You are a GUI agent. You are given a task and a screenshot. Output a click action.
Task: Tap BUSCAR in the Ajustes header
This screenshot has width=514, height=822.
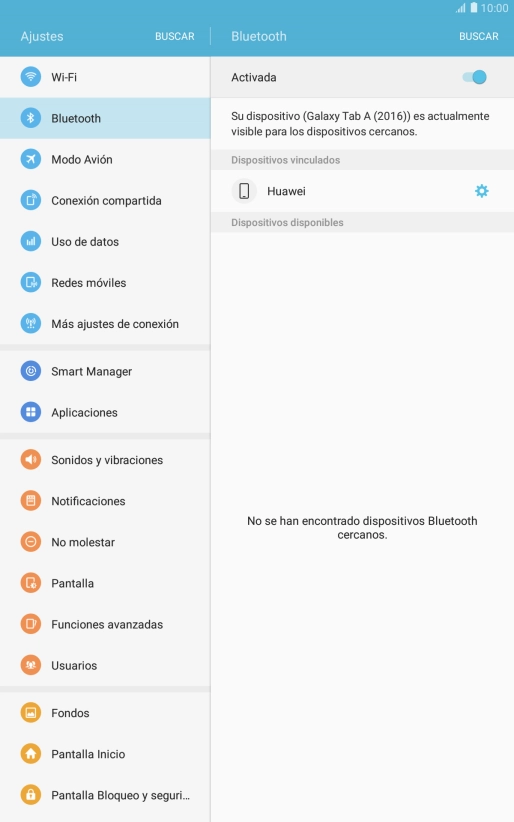point(175,36)
